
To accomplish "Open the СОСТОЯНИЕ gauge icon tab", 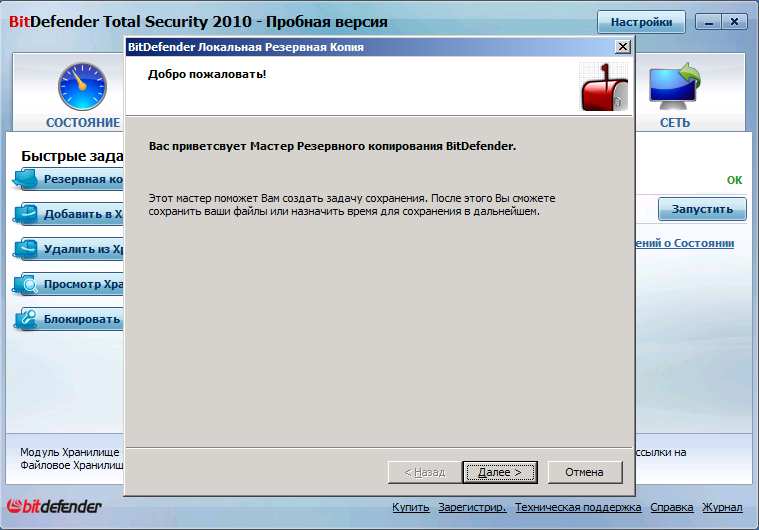I will [x=82, y=87].
